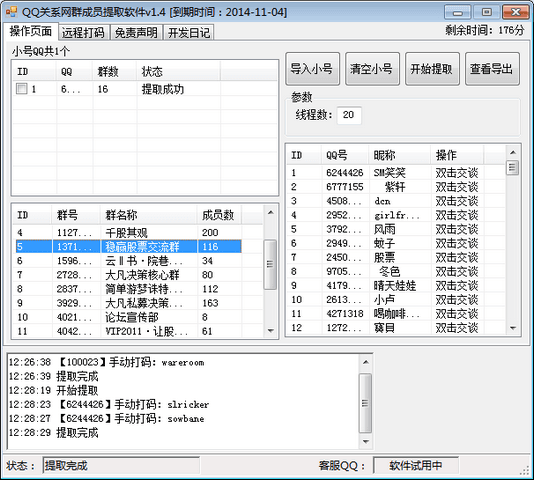This screenshot has width=534, height=480.
Task: Click the log box scrollbar thumb
Action: point(366,403)
